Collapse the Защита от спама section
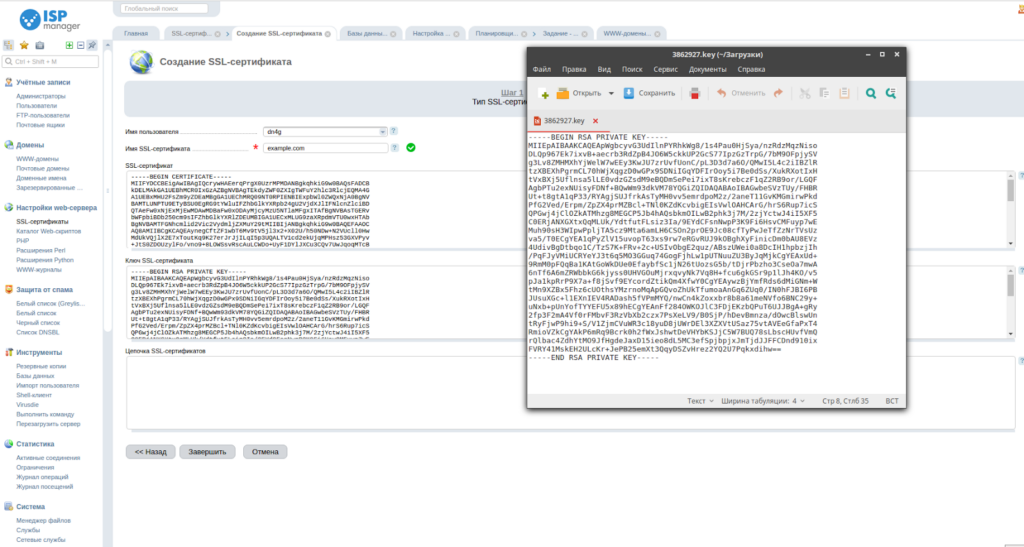This screenshot has height=547, width=1024. pos(42,290)
